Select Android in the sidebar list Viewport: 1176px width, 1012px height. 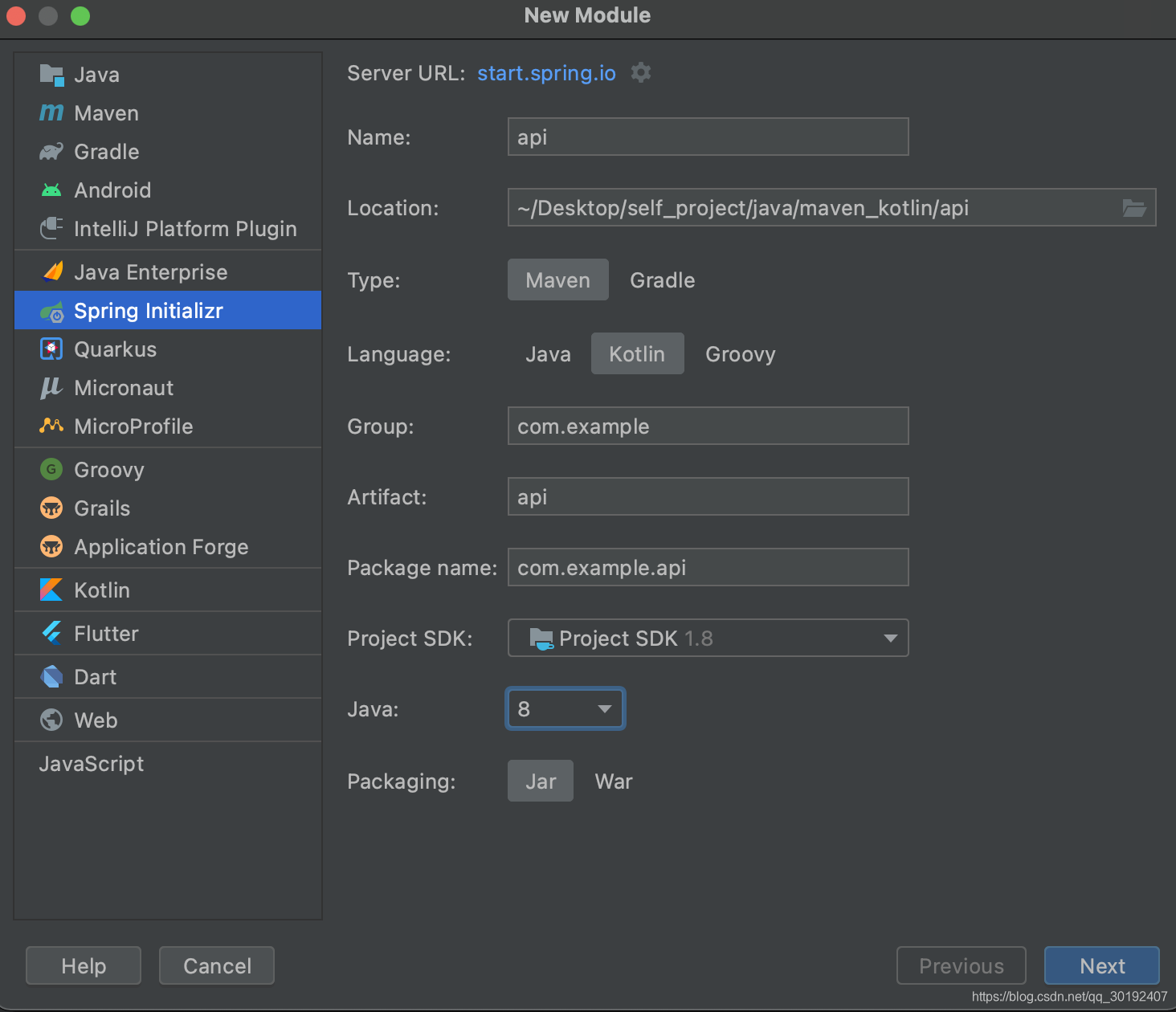coord(168,190)
